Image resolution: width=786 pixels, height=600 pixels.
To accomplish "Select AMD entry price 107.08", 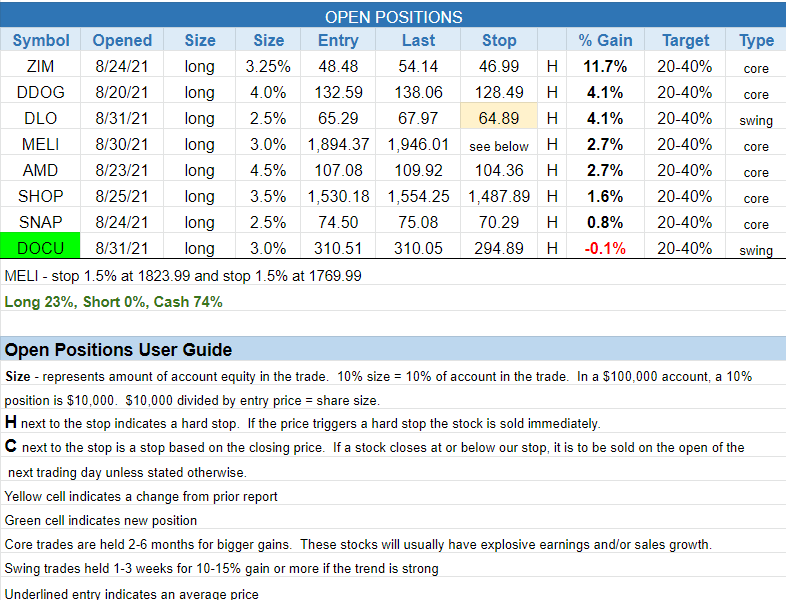I will [338, 170].
